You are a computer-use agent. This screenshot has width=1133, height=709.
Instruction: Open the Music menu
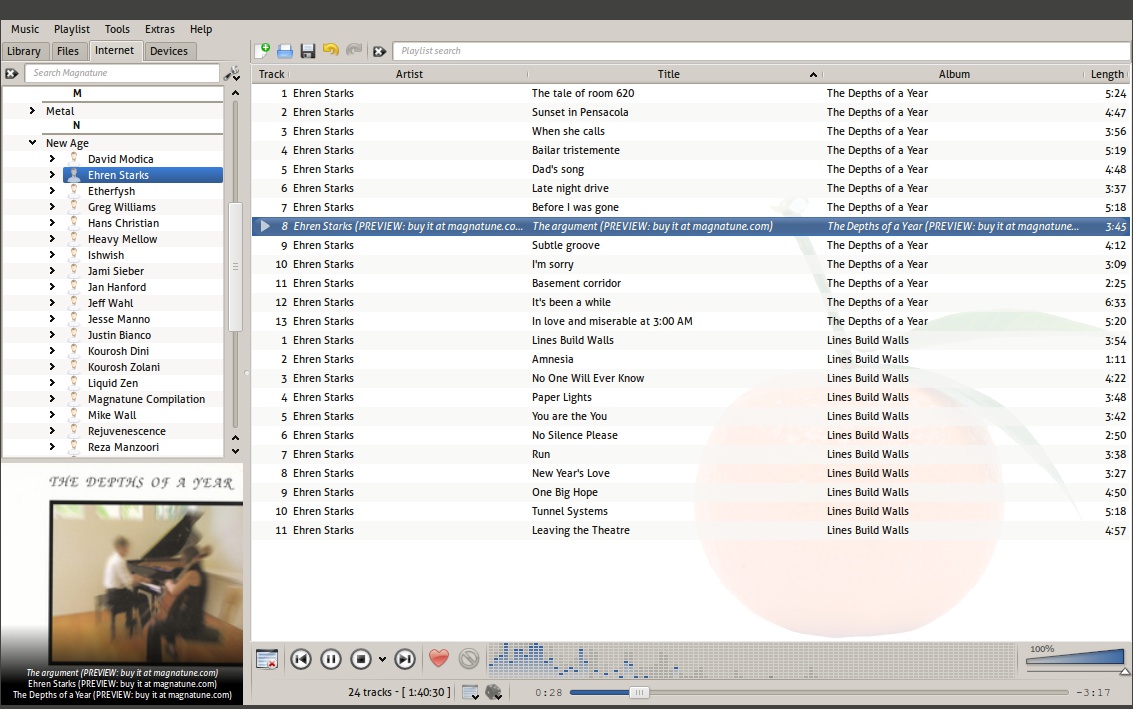tap(25, 29)
